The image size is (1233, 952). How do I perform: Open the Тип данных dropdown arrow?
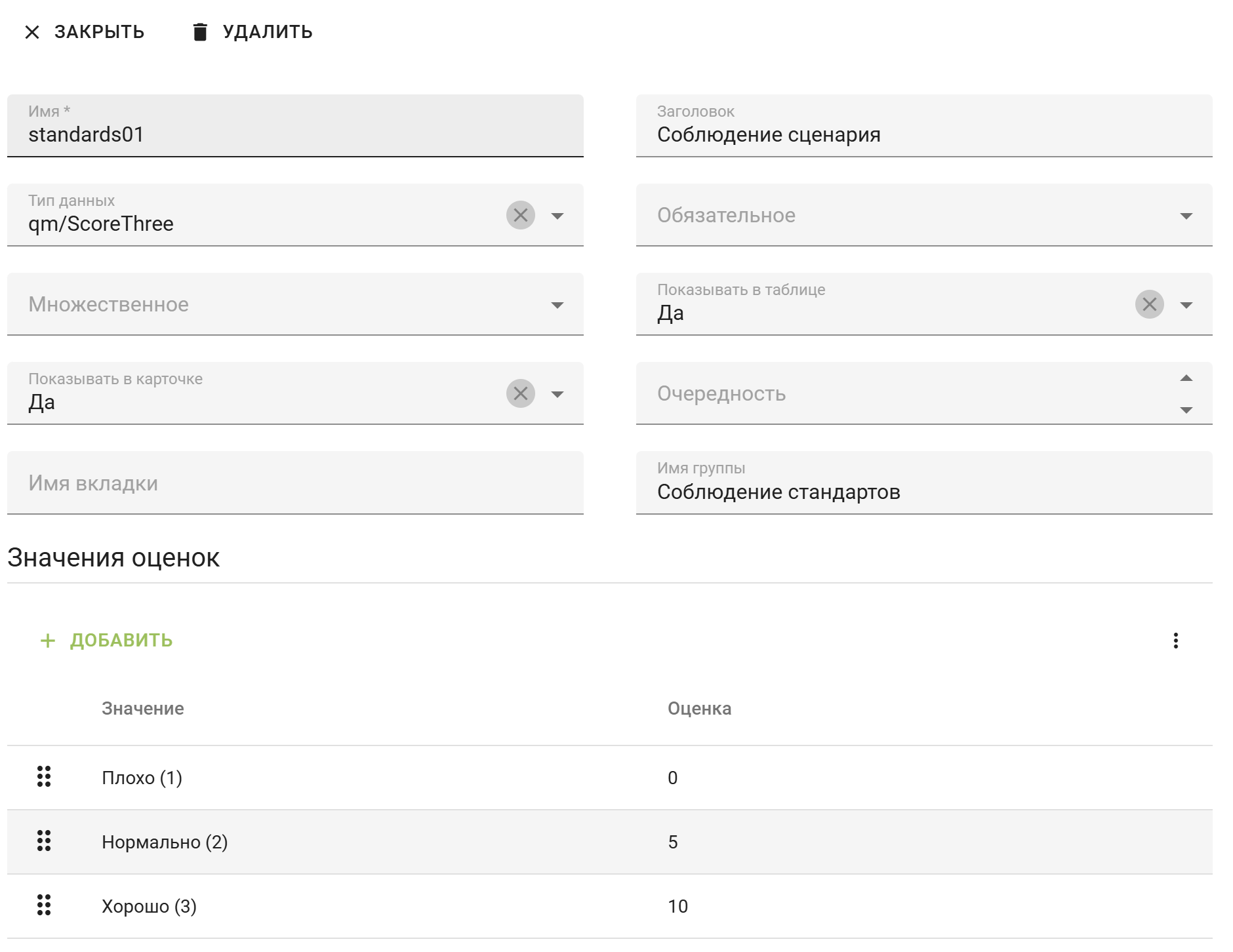click(557, 216)
